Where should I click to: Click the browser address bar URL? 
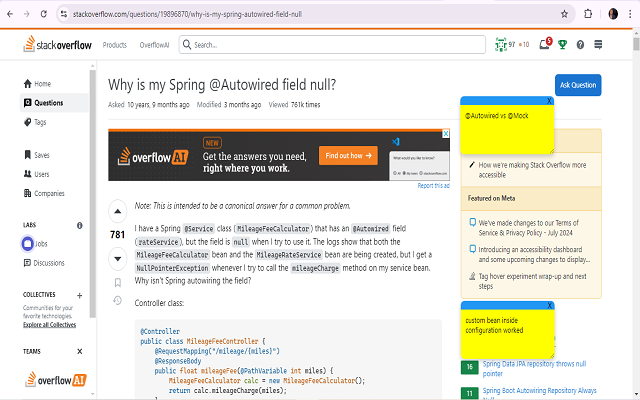click(x=187, y=14)
